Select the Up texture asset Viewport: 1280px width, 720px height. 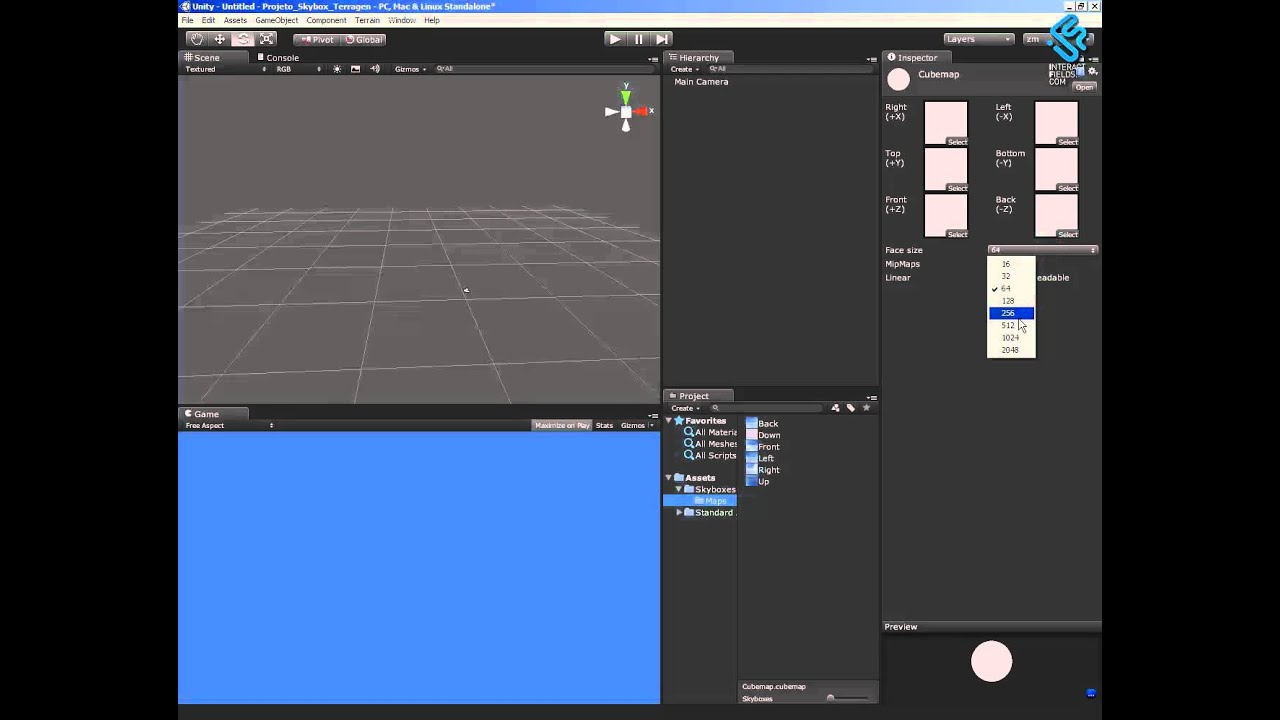tap(758, 482)
